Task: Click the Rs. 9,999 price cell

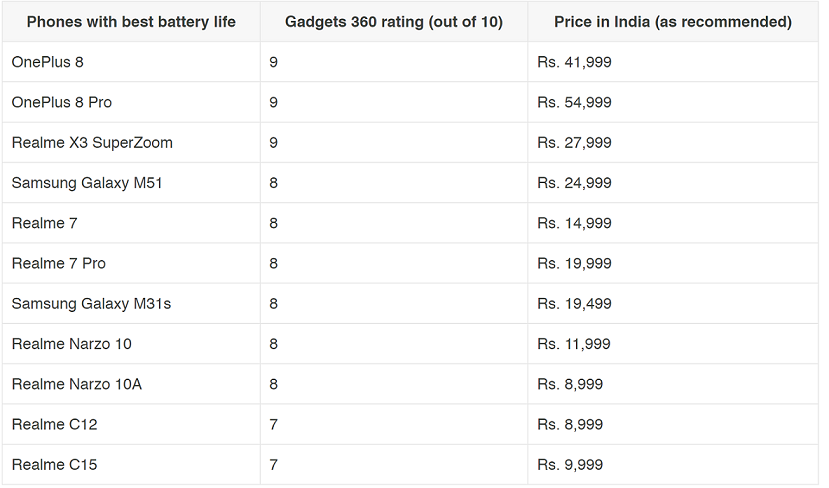Action: 570,465
